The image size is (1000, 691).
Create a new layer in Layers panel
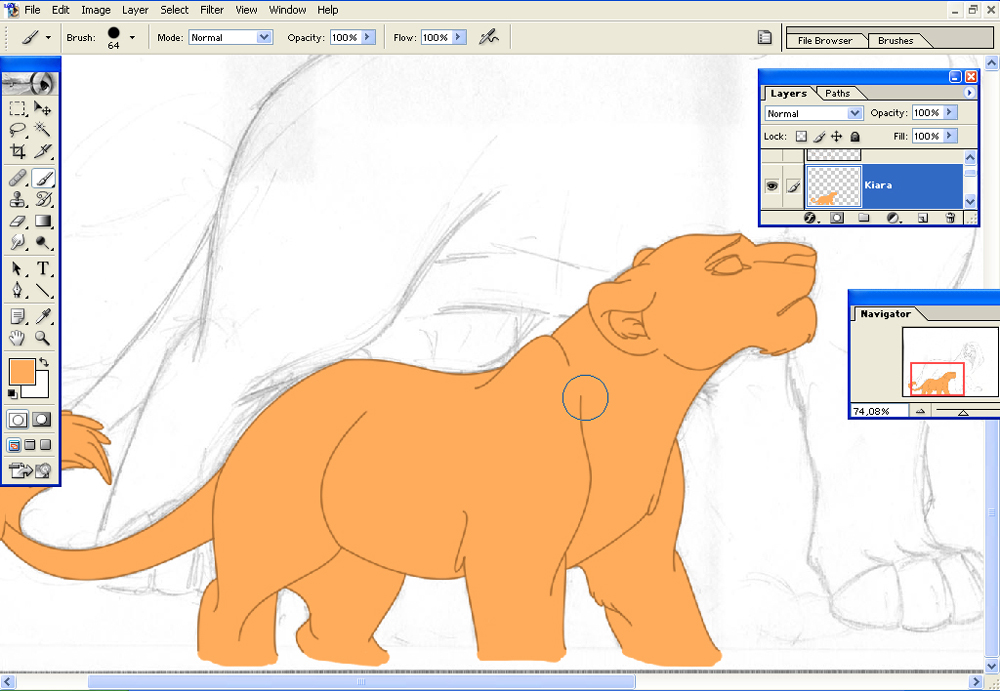pyautogui.click(x=922, y=218)
